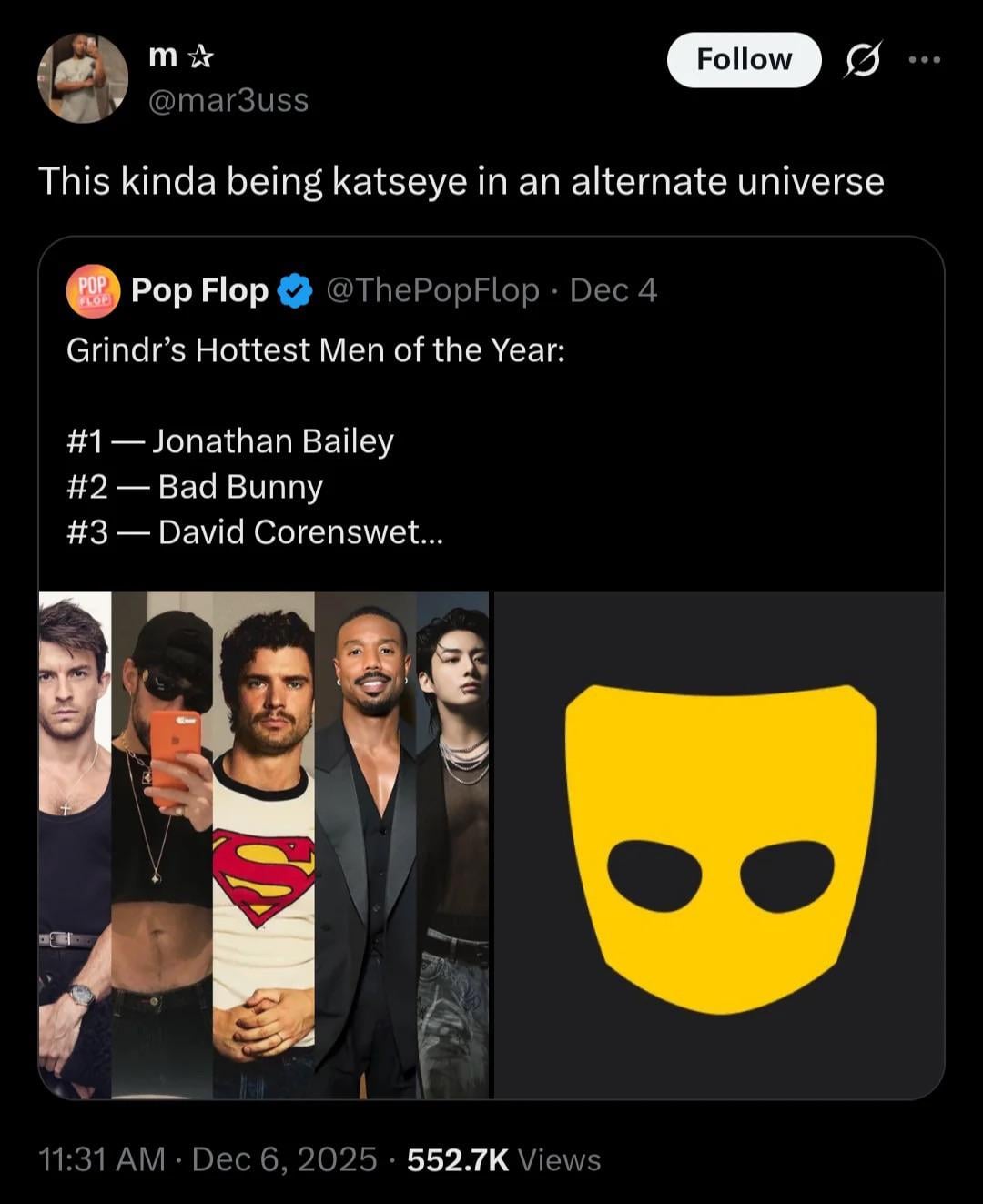The image size is (983, 1204).
Task: Open the 11:31 AM Dec 6, 2025 timestamp
Action: pos(208,1159)
